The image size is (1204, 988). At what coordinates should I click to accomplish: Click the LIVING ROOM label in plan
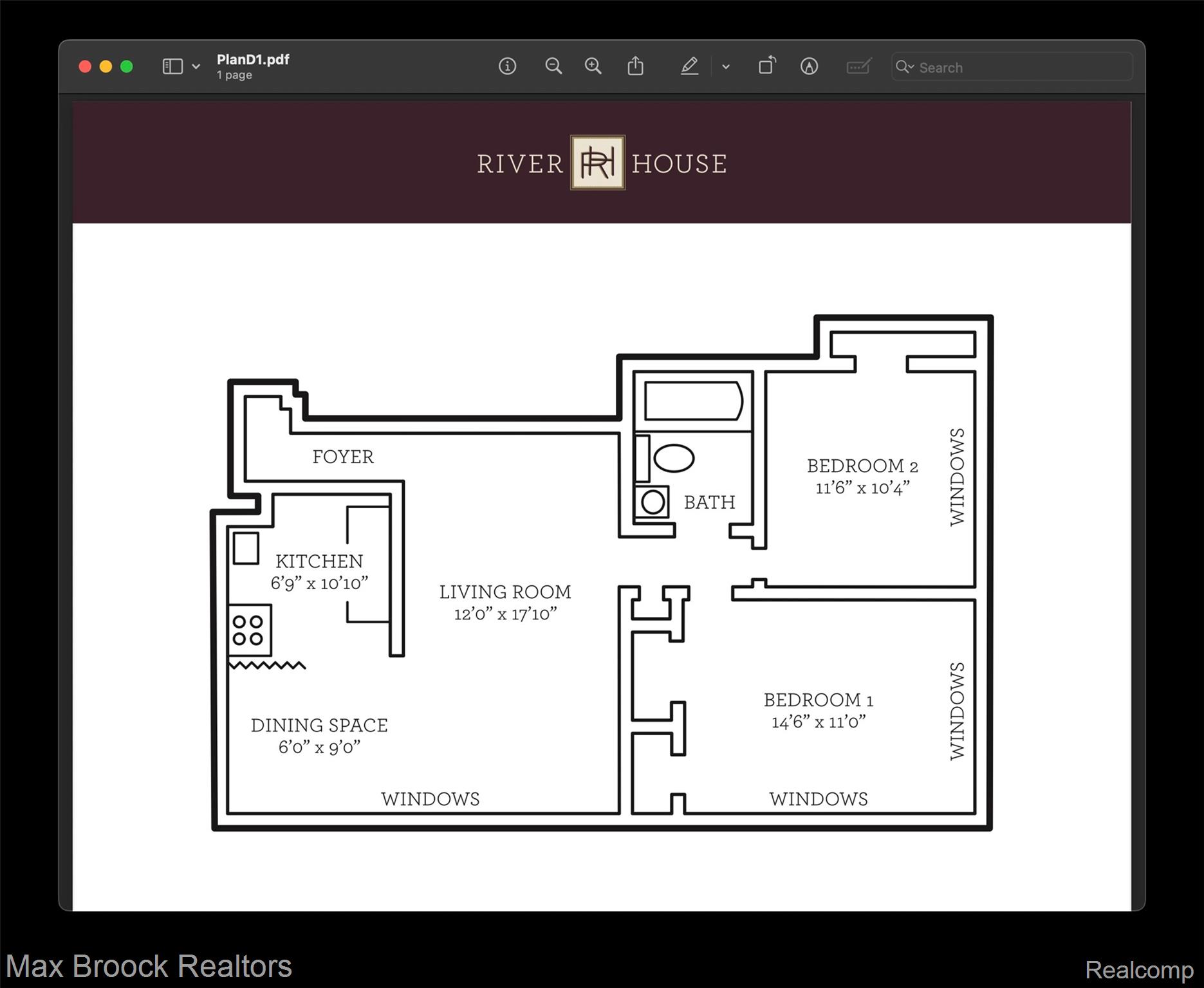point(505,592)
